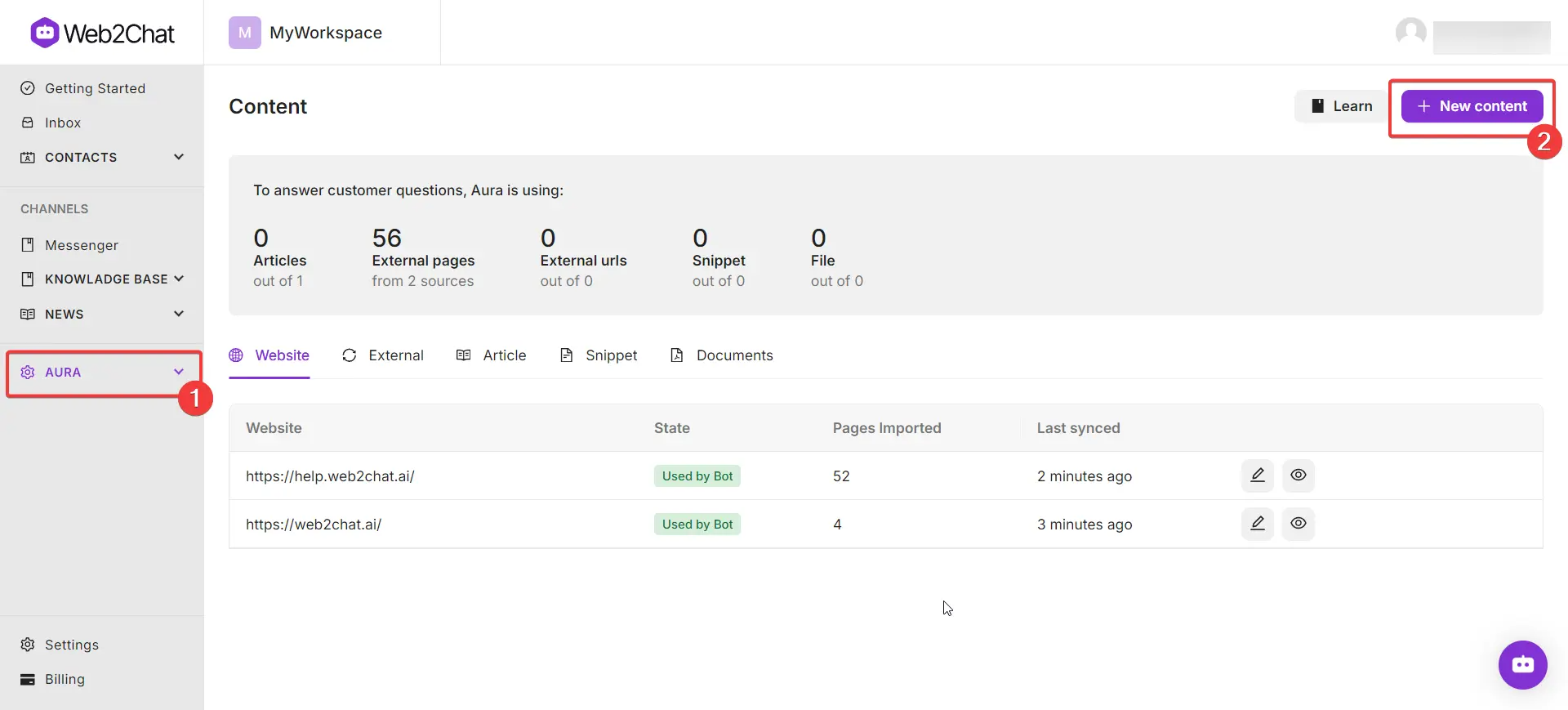Go to Billing page

click(65, 679)
